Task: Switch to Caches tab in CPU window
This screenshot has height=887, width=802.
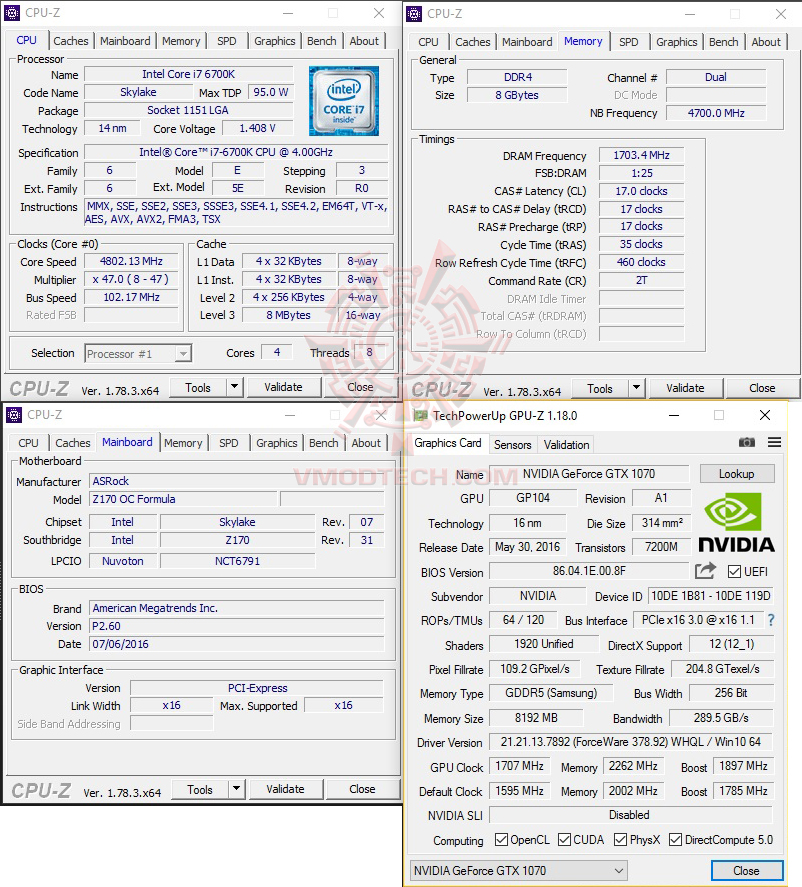Action: pyautogui.click(x=71, y=41)
